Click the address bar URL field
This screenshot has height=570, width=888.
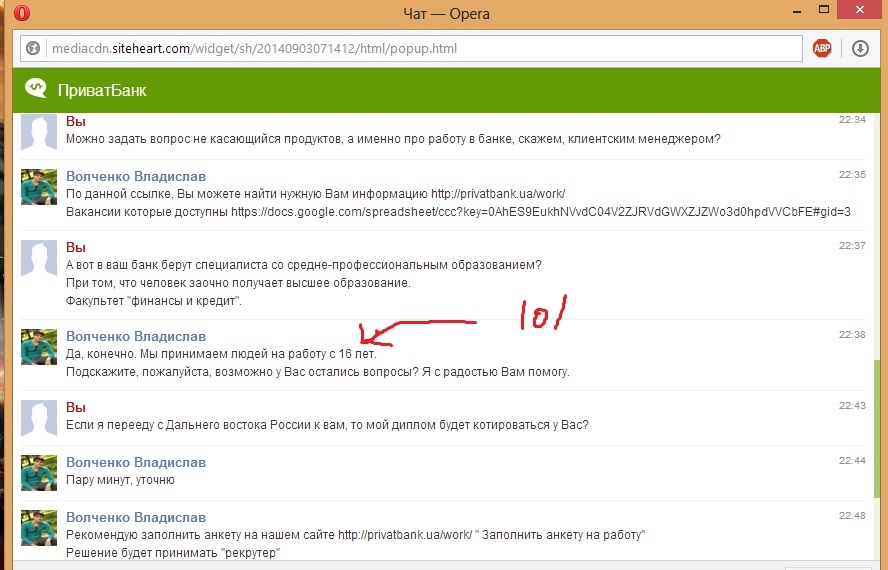(411, 49)
